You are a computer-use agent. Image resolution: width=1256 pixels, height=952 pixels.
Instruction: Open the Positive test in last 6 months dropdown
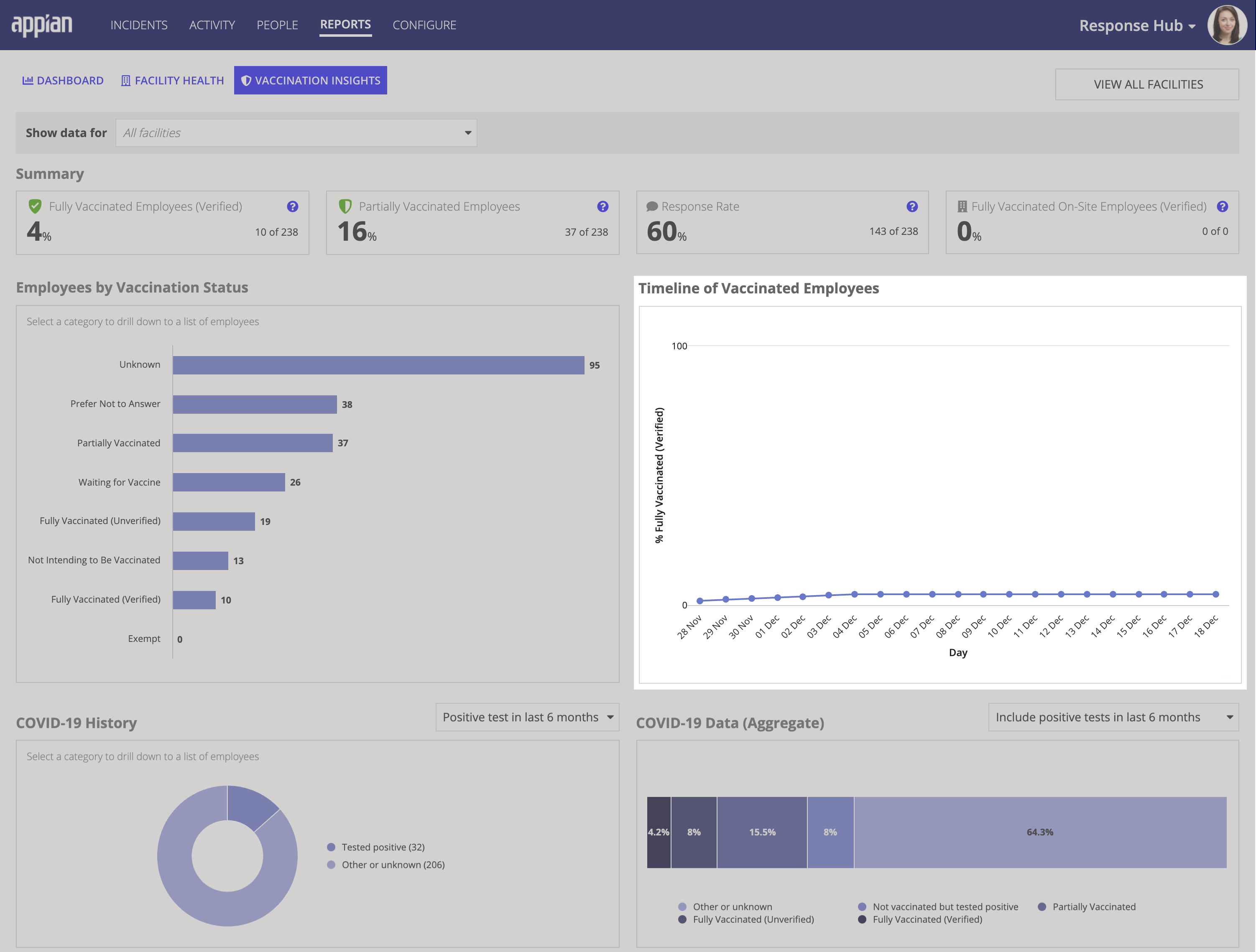[x=527, y=717]
